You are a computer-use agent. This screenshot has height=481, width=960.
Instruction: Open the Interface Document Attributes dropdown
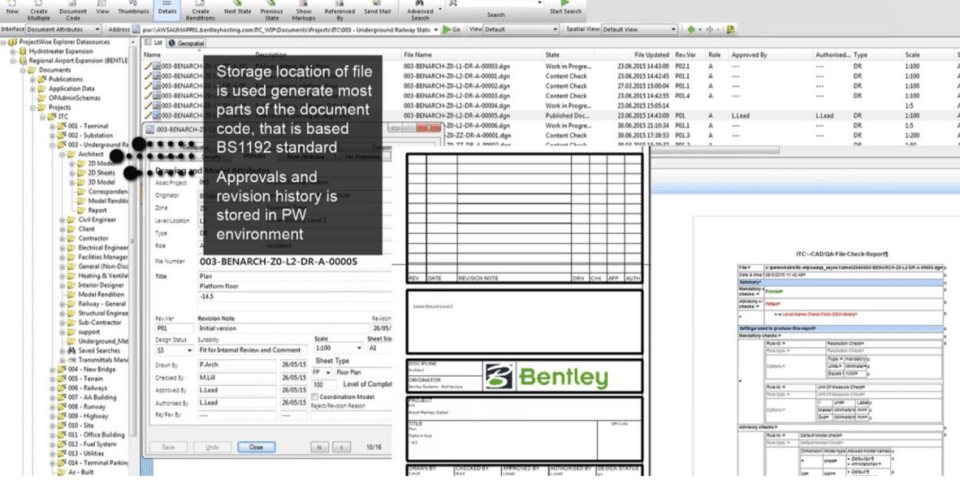[64, 29]
